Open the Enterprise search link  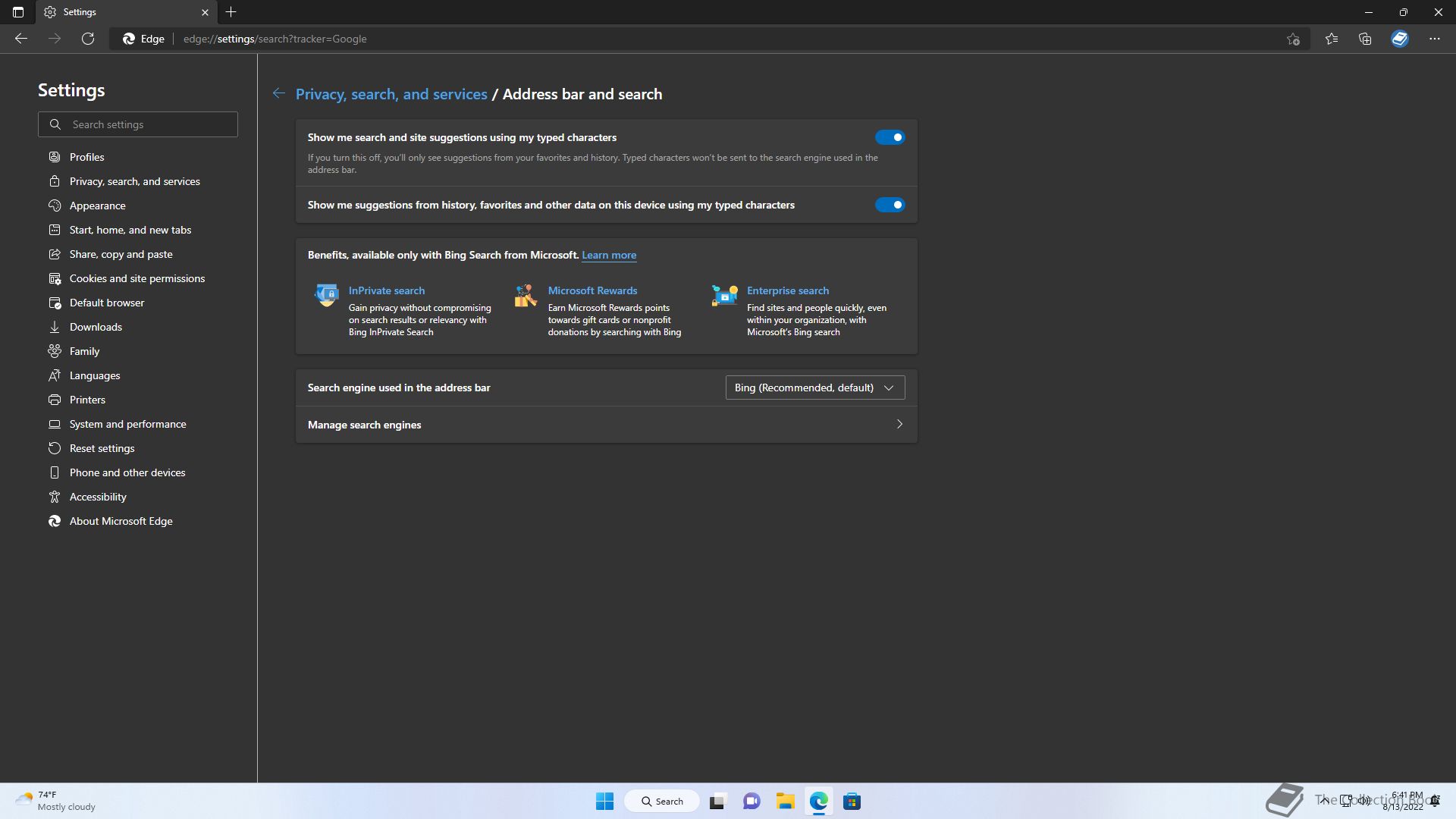pos(788,290)
